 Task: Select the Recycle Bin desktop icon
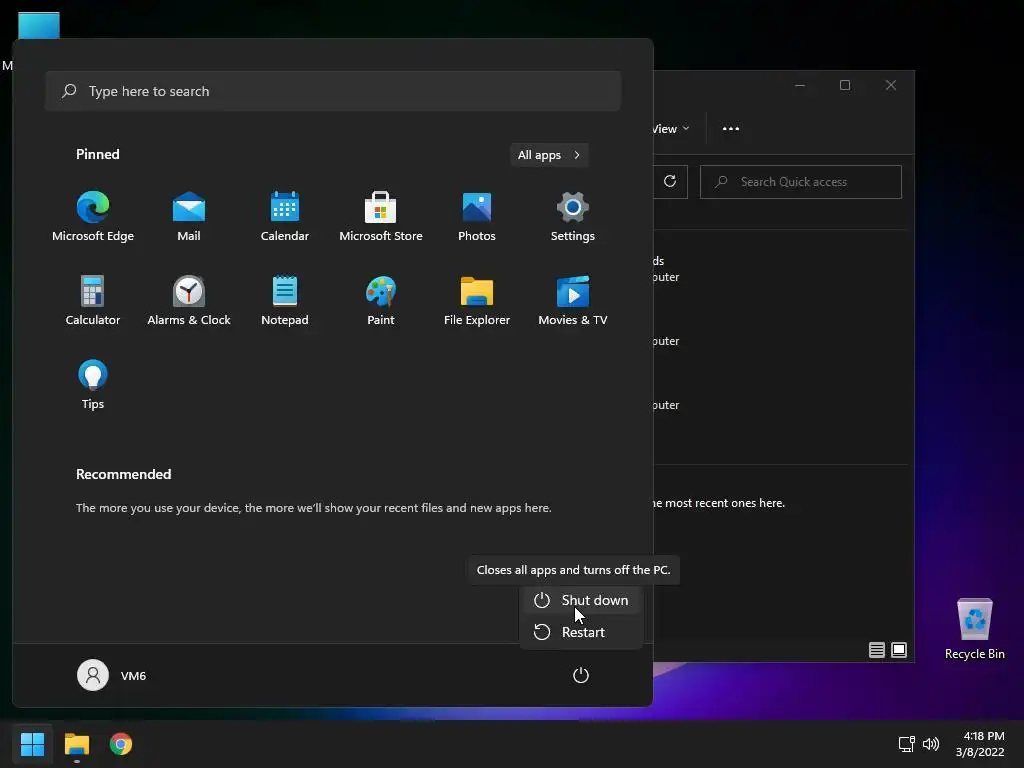pos(974,629)
